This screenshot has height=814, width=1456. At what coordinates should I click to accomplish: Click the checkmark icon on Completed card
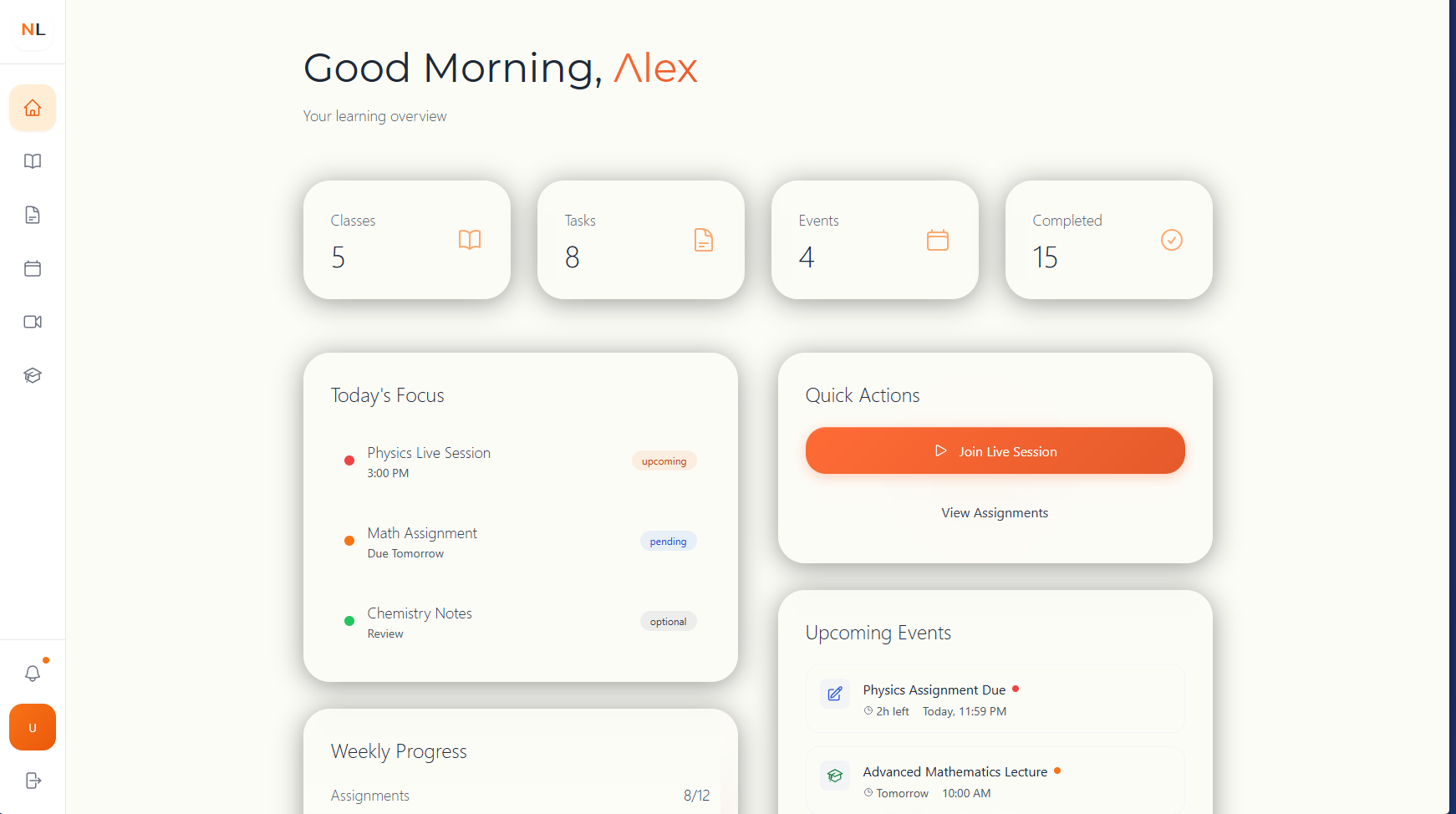(x=1172, y=240)
